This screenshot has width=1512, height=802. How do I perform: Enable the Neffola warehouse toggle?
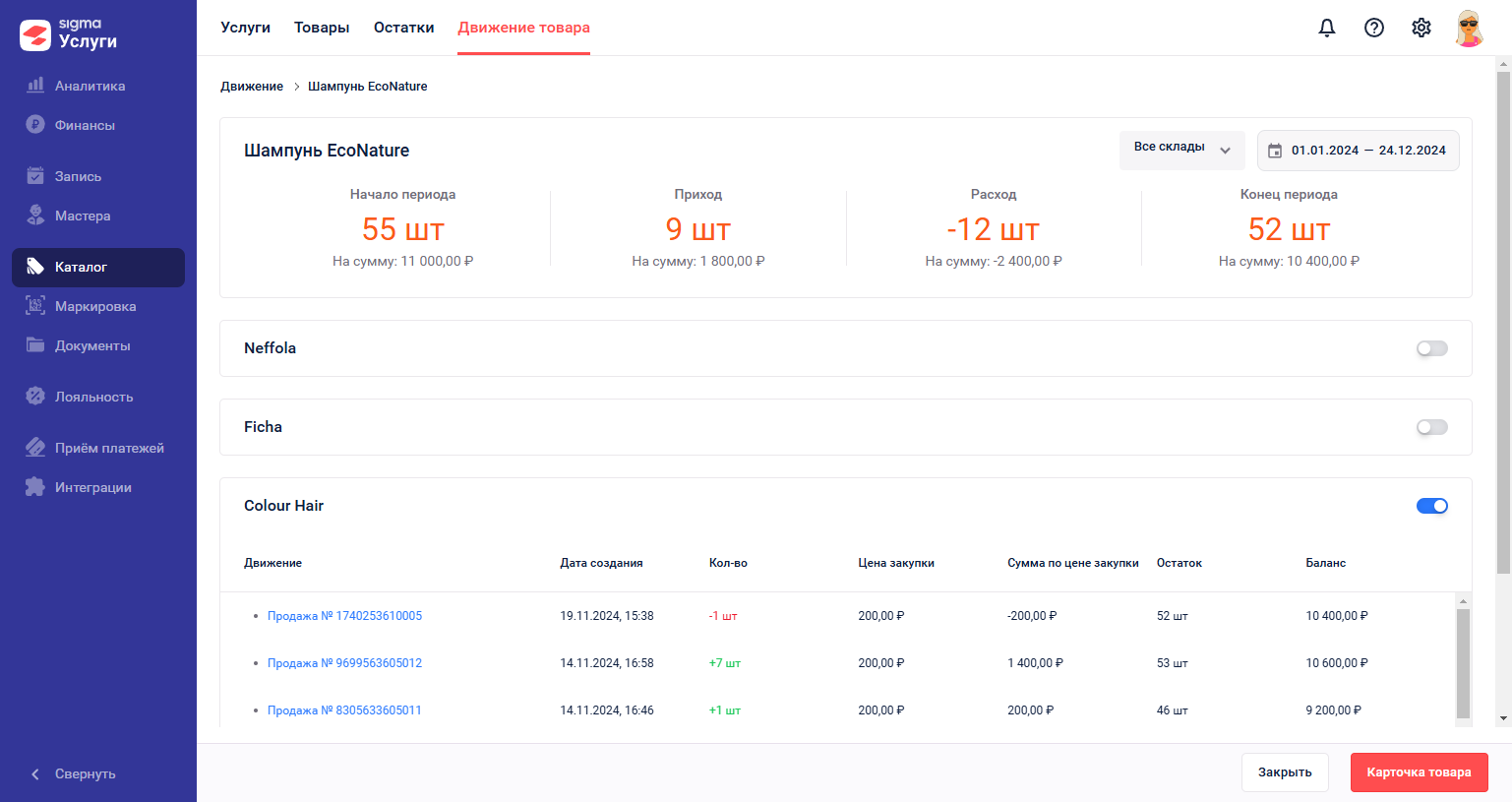pos(1432,348)
